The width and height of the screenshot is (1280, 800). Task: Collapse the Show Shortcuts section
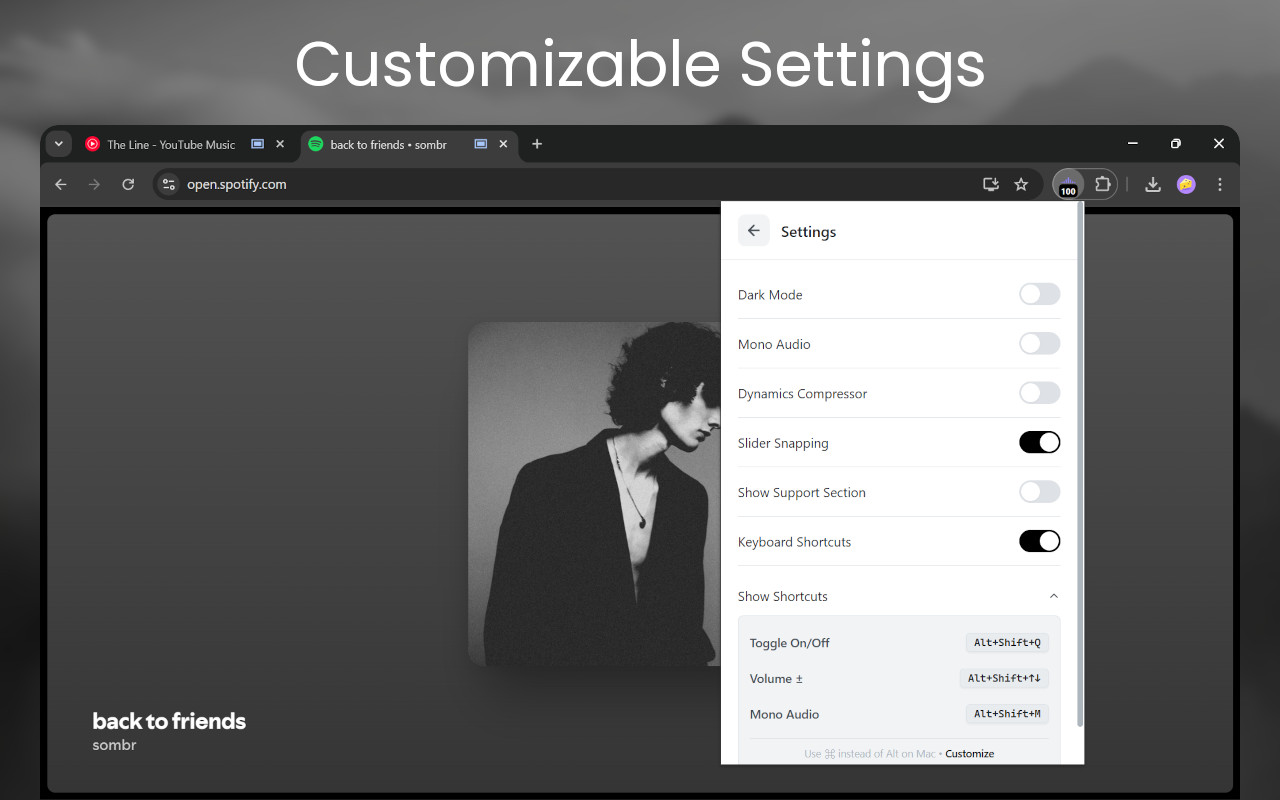click(x=1053, y=595)
